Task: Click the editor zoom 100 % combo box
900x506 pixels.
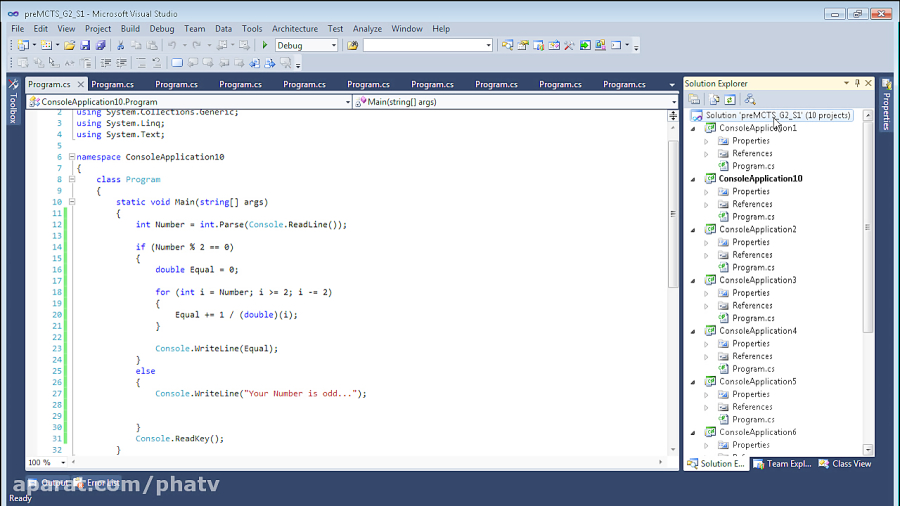Action: (x=45, y=463)
